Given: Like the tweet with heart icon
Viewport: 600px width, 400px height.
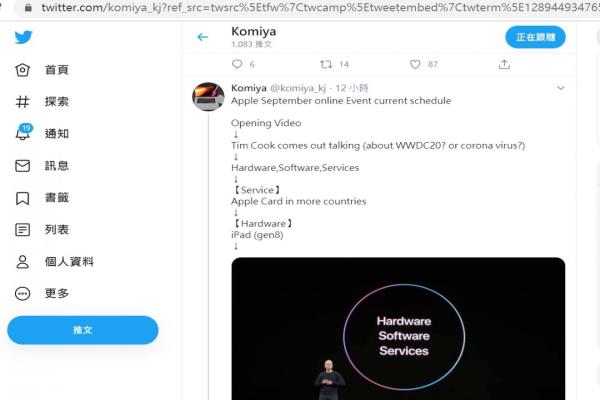Looking at the screenshot, I should click(x=415, y=64).
